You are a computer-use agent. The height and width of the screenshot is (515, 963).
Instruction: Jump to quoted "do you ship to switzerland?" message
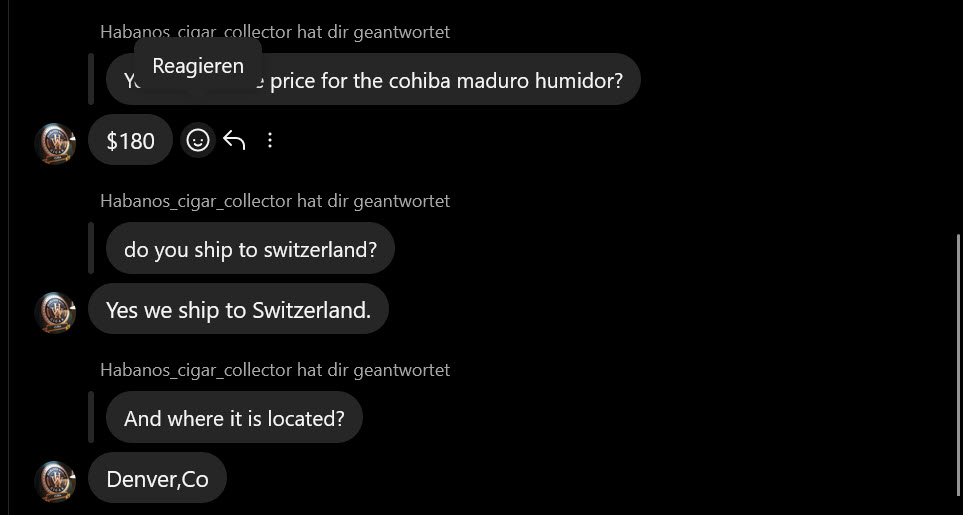click(250, 249)
